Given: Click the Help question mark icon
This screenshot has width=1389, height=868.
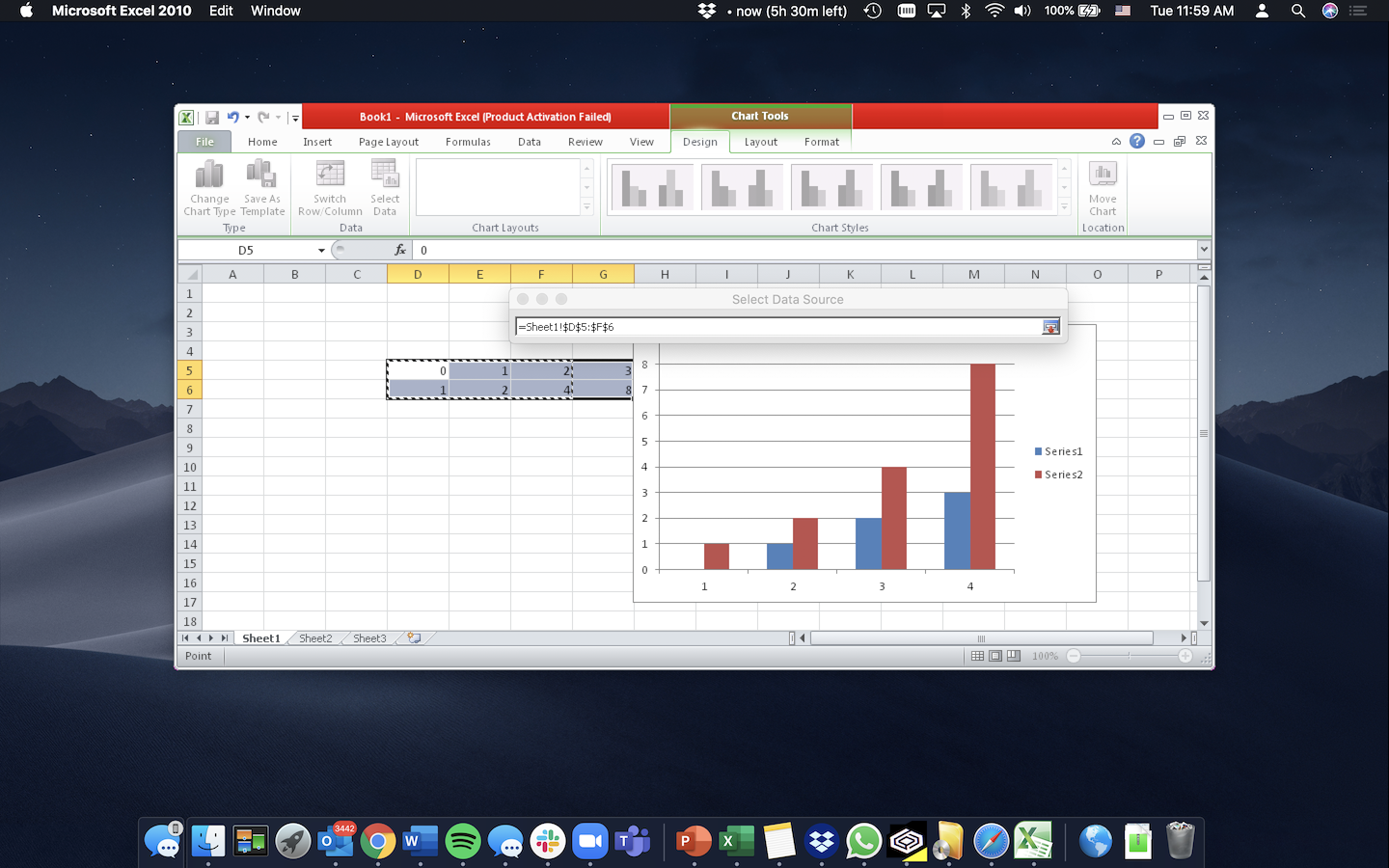Looking at the screenshot, I should tap(1136, 141).
